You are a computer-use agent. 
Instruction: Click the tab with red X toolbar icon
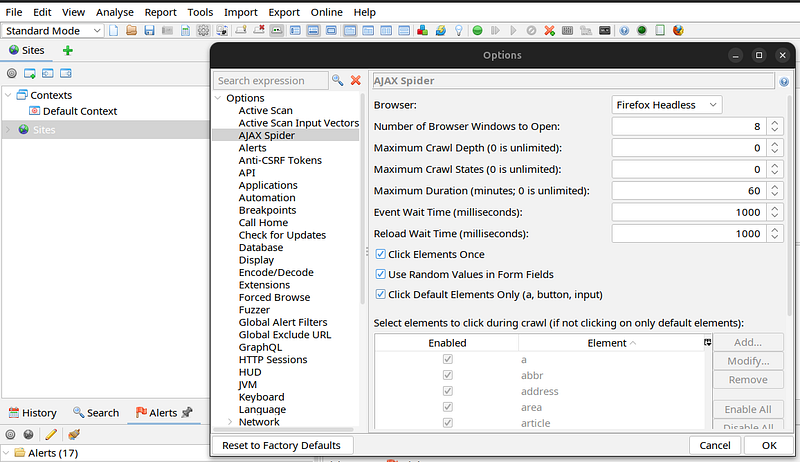click(x=259, y=31)
